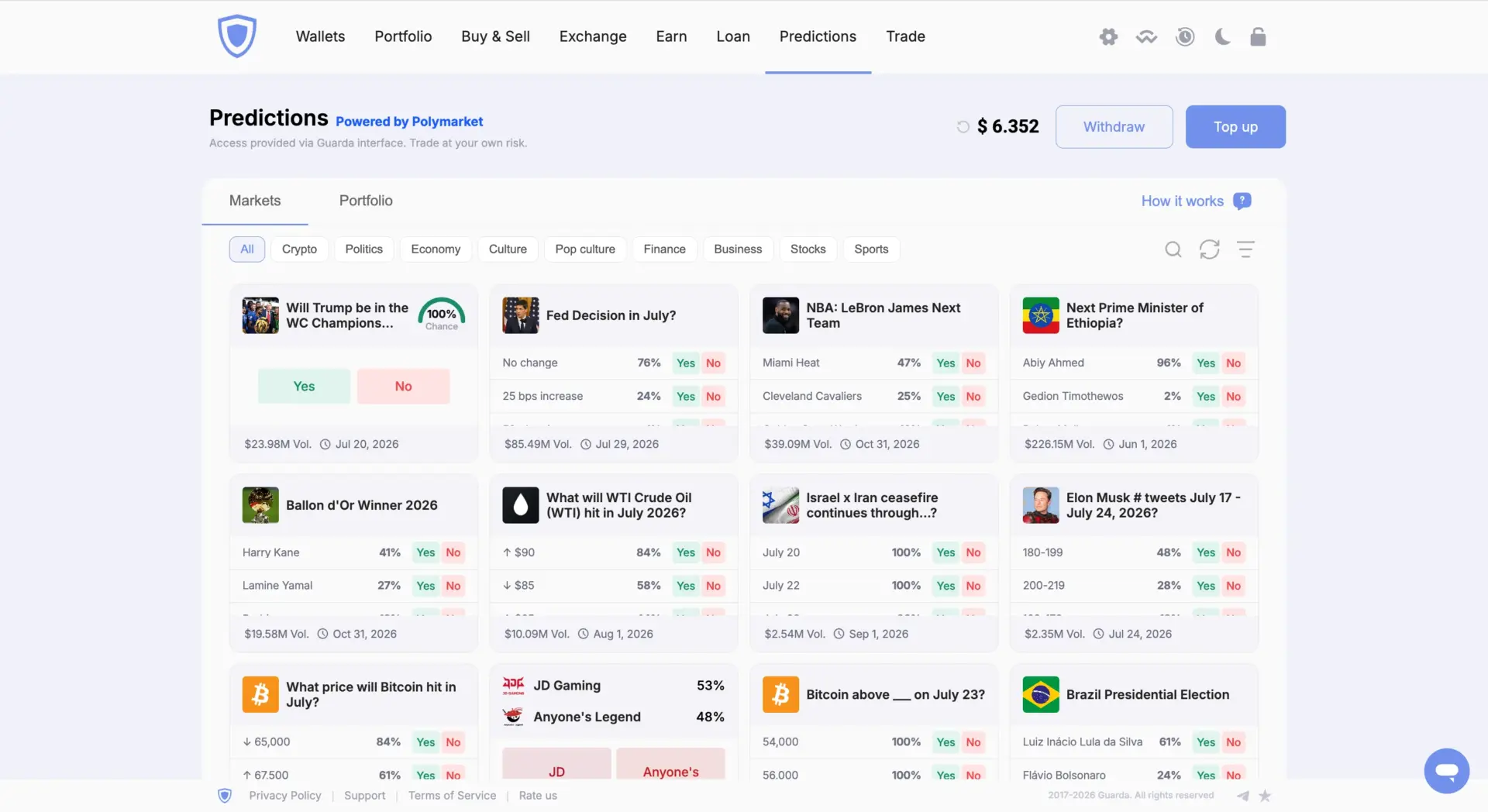Click the Telegram paper plane icon in footer
The image size is (1488, 812).
point(1243,796)
